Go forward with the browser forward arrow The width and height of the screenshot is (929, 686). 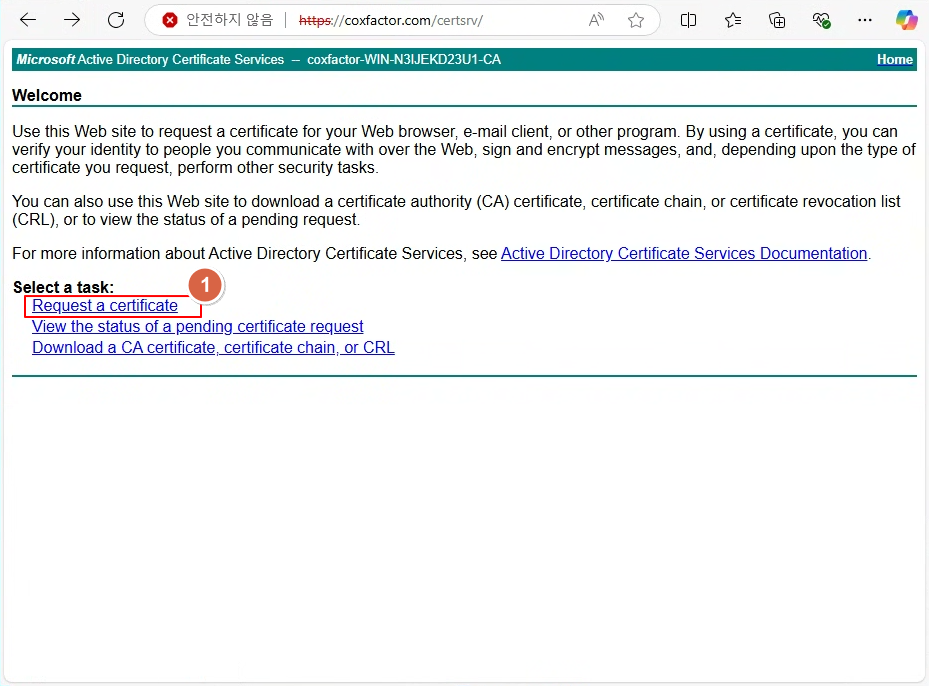point(72,20)
